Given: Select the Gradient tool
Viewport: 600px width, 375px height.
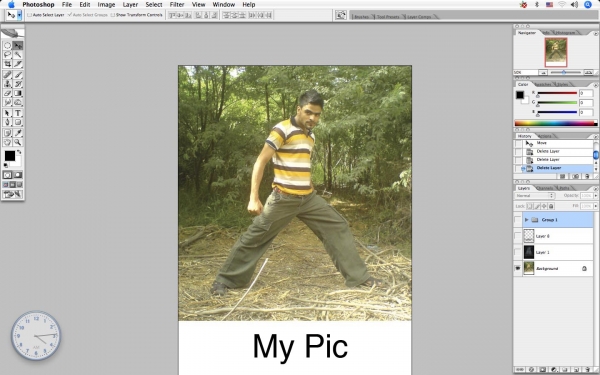Looking at the screenshot, I should (x=18, y=93).
